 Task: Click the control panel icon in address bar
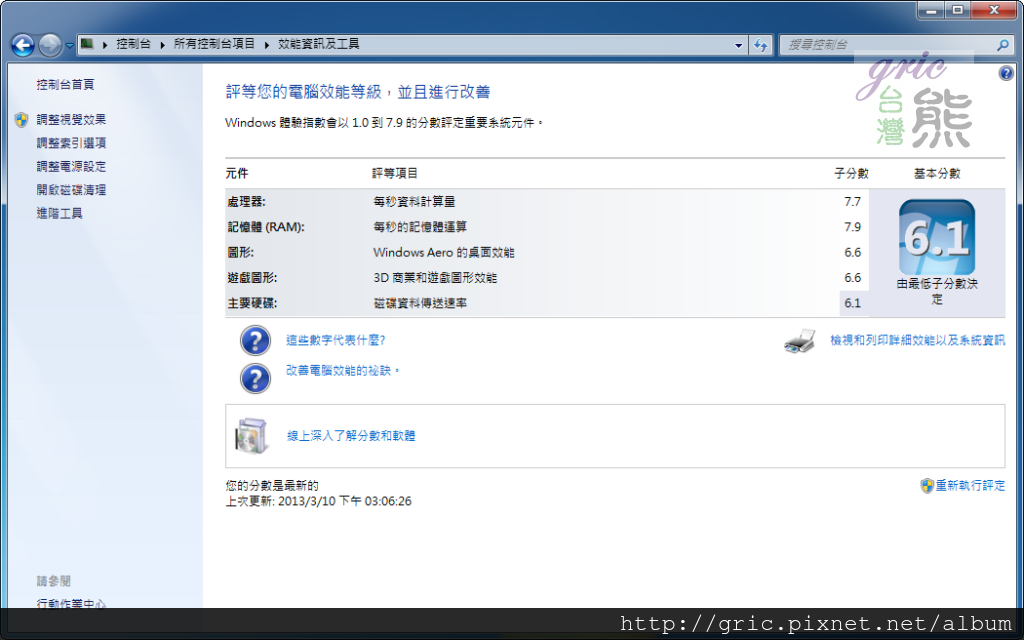[x=87, y=44]
